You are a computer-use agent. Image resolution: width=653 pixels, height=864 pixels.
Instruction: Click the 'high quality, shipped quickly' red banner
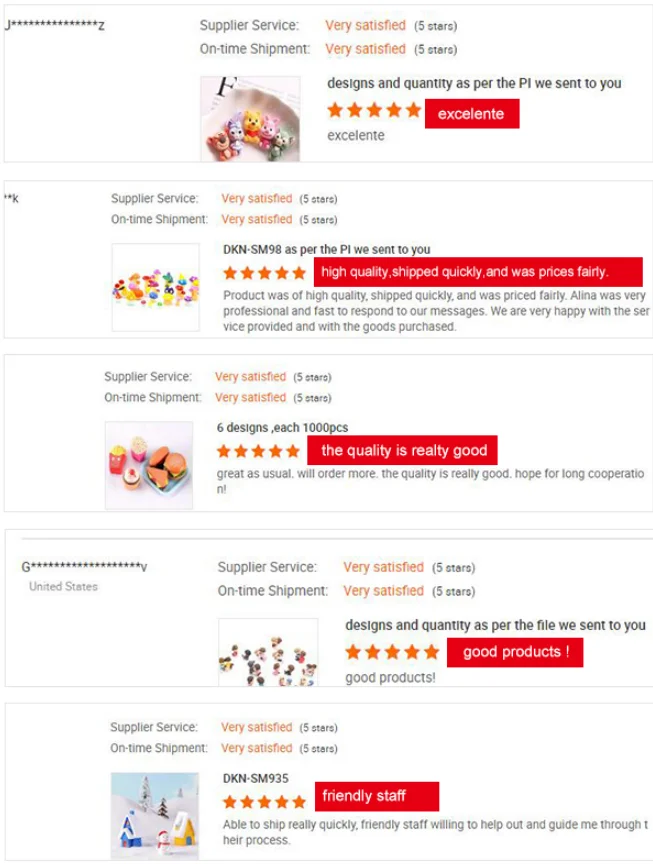pos(478,272)
